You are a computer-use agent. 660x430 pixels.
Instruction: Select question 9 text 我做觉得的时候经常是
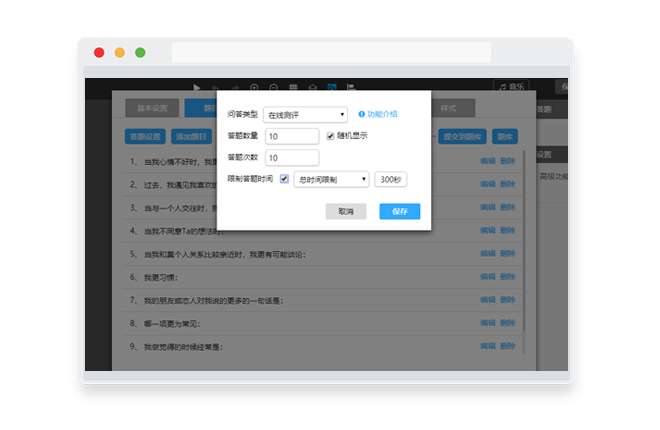coord(183,347)
